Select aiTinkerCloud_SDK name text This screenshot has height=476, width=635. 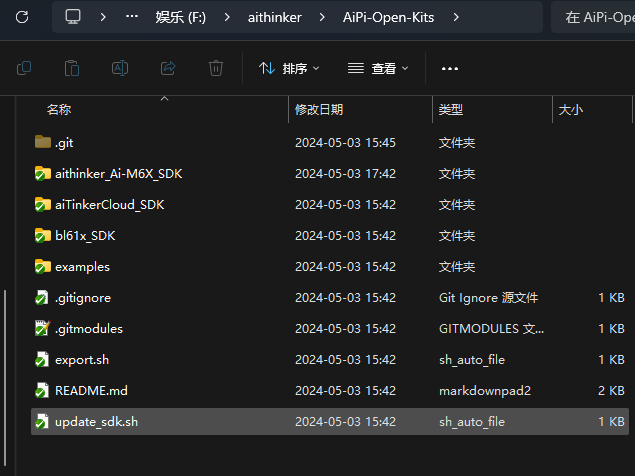pyautogui.click(x=110, y=205)
